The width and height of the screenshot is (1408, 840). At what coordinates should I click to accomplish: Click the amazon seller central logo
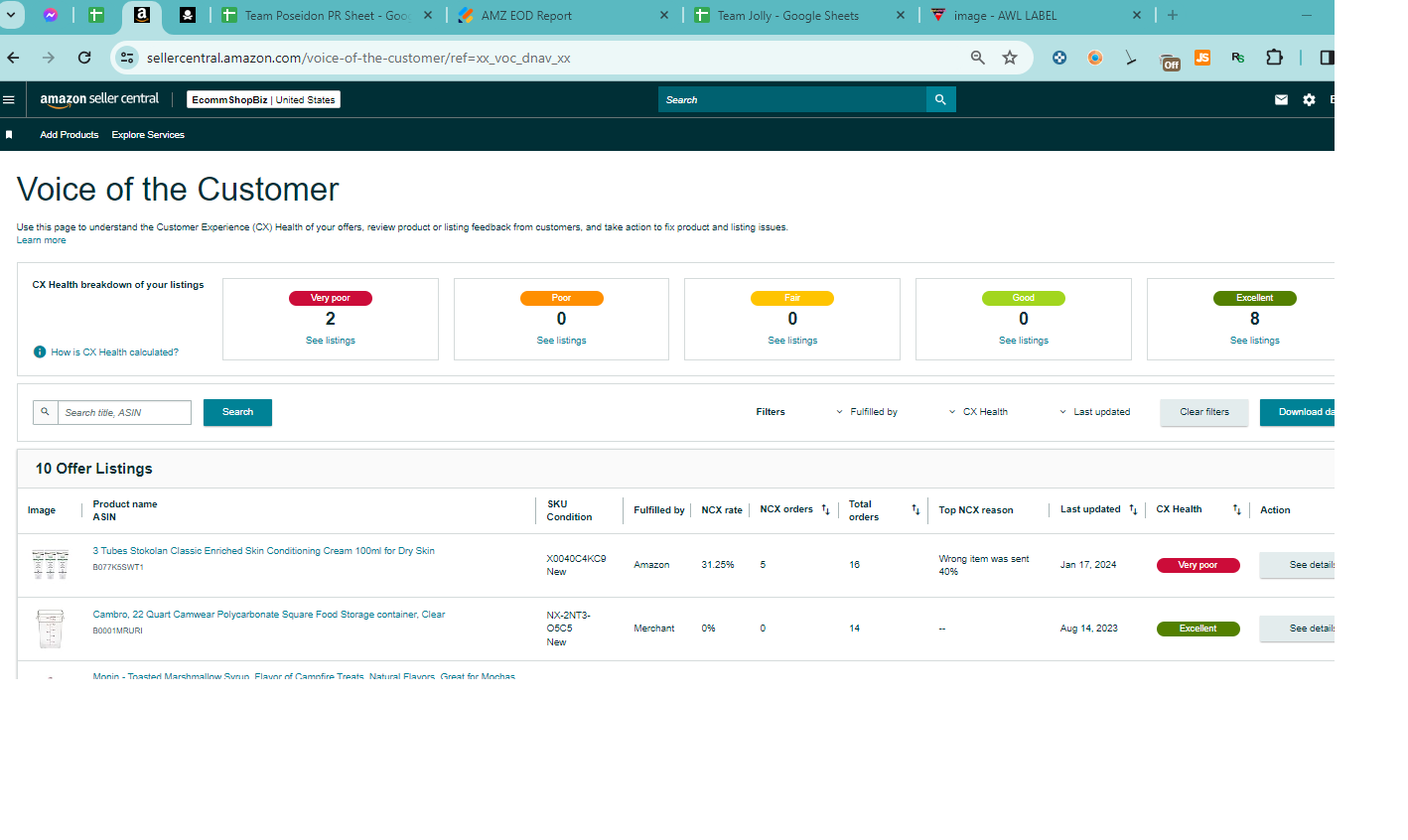coord(99,99)
